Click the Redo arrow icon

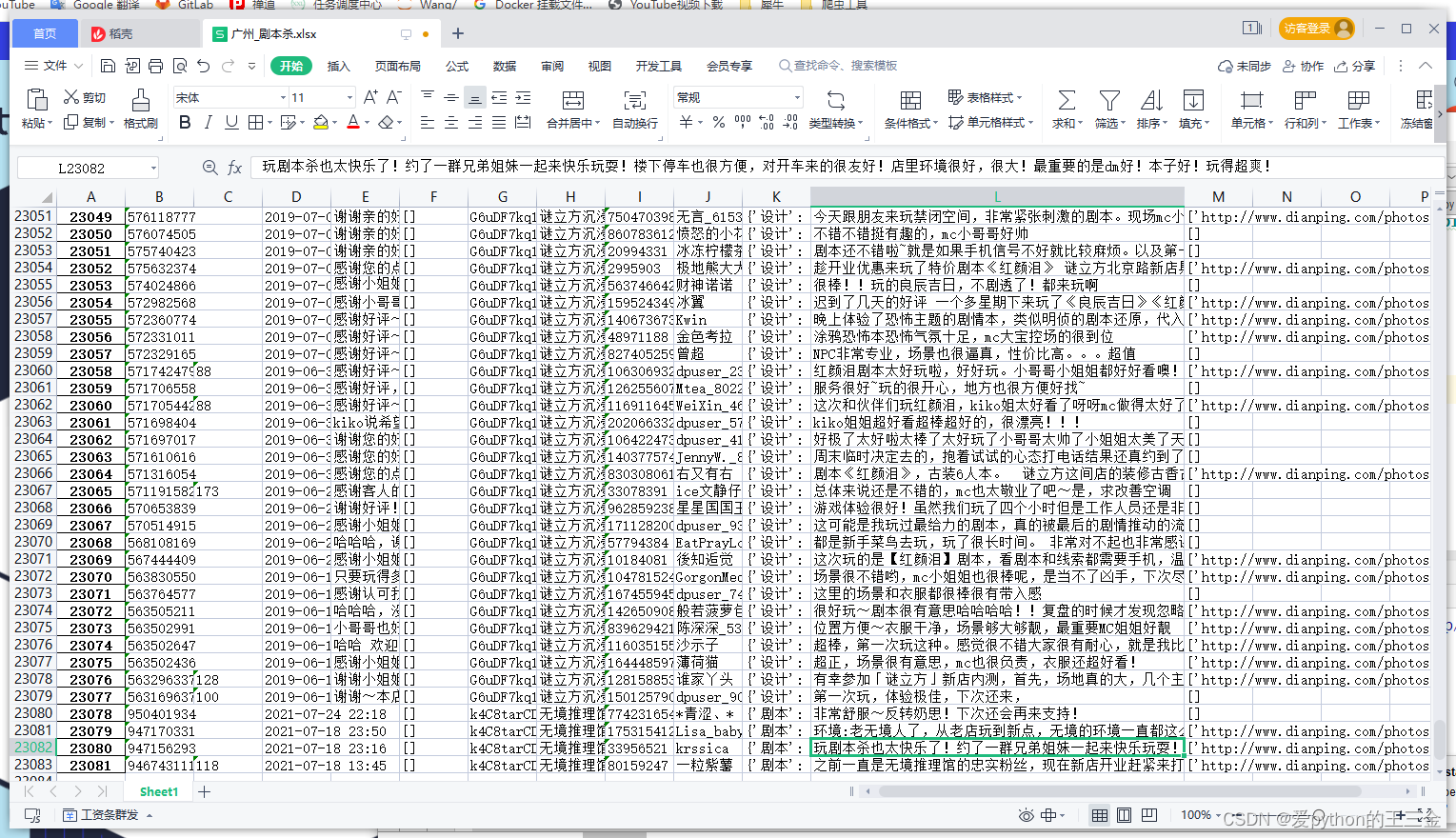[228, 66]
